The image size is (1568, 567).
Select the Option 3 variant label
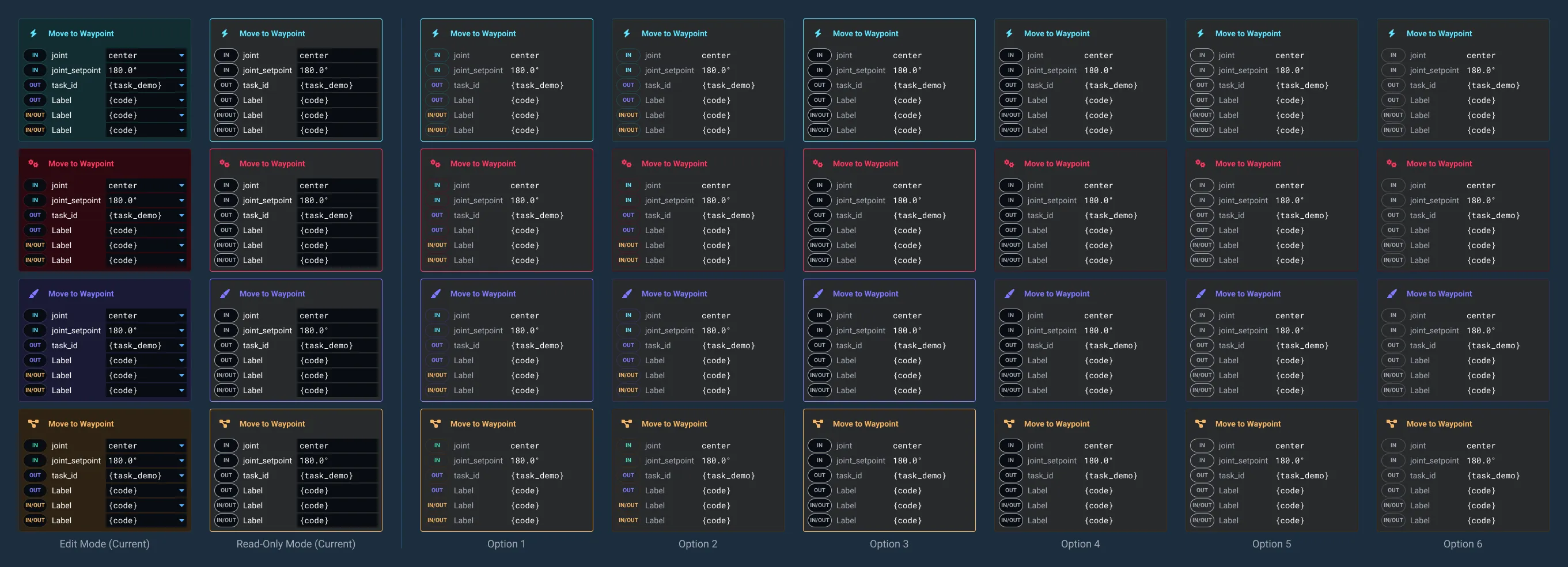click(x=889, y=544)
